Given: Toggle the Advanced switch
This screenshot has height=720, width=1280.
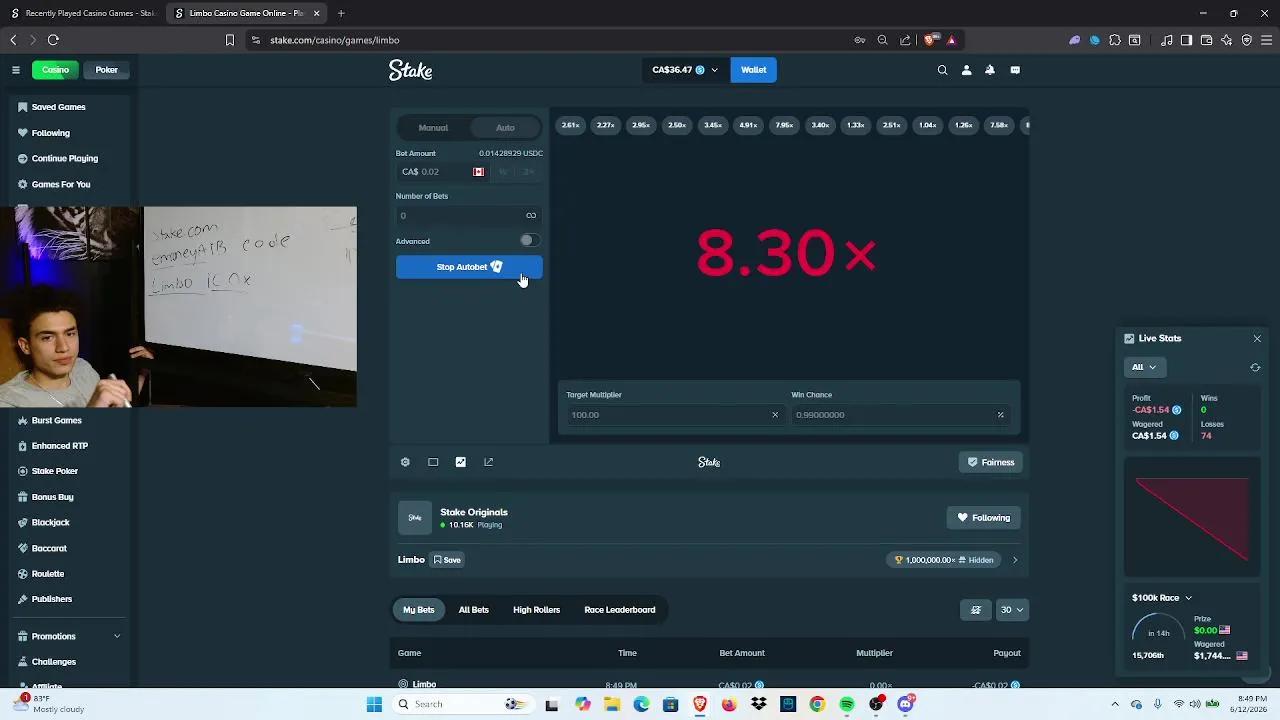Looking at the screenshot, I should (529, 240).
